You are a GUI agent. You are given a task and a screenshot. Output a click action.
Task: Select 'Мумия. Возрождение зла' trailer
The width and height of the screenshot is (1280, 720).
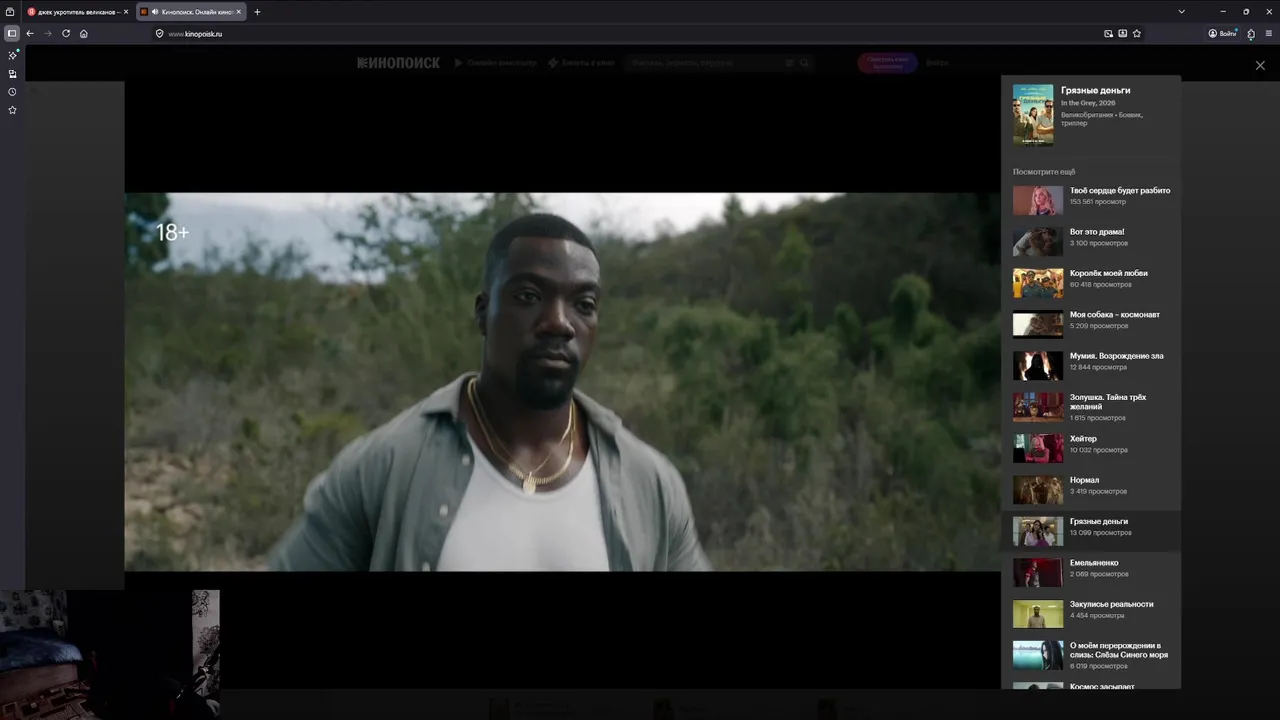click(1091, 366)
